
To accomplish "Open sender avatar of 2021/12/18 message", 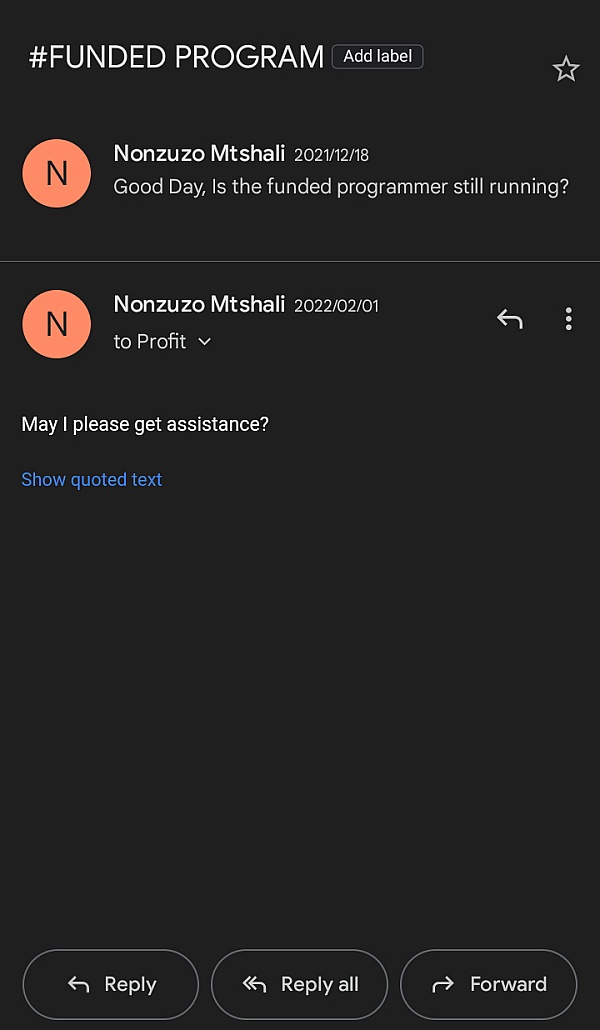I will pyautogui.click(x=57, y=173).
